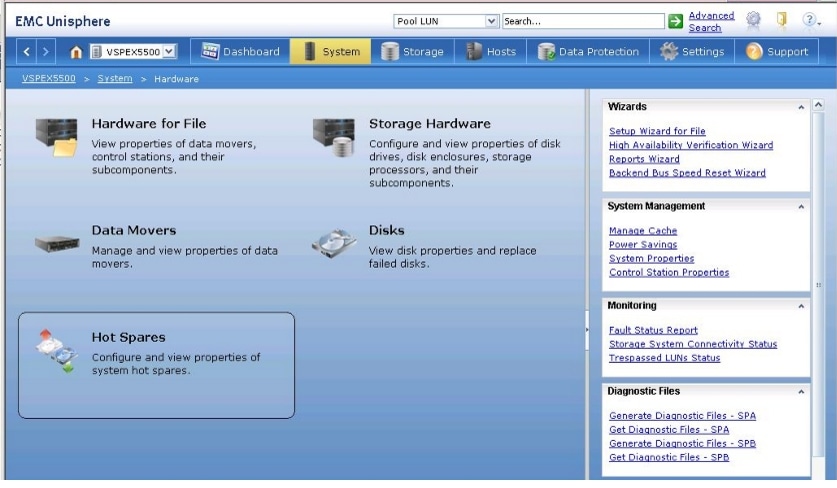
Task: Open the Fault Status Report link
Action: [653, 330]
